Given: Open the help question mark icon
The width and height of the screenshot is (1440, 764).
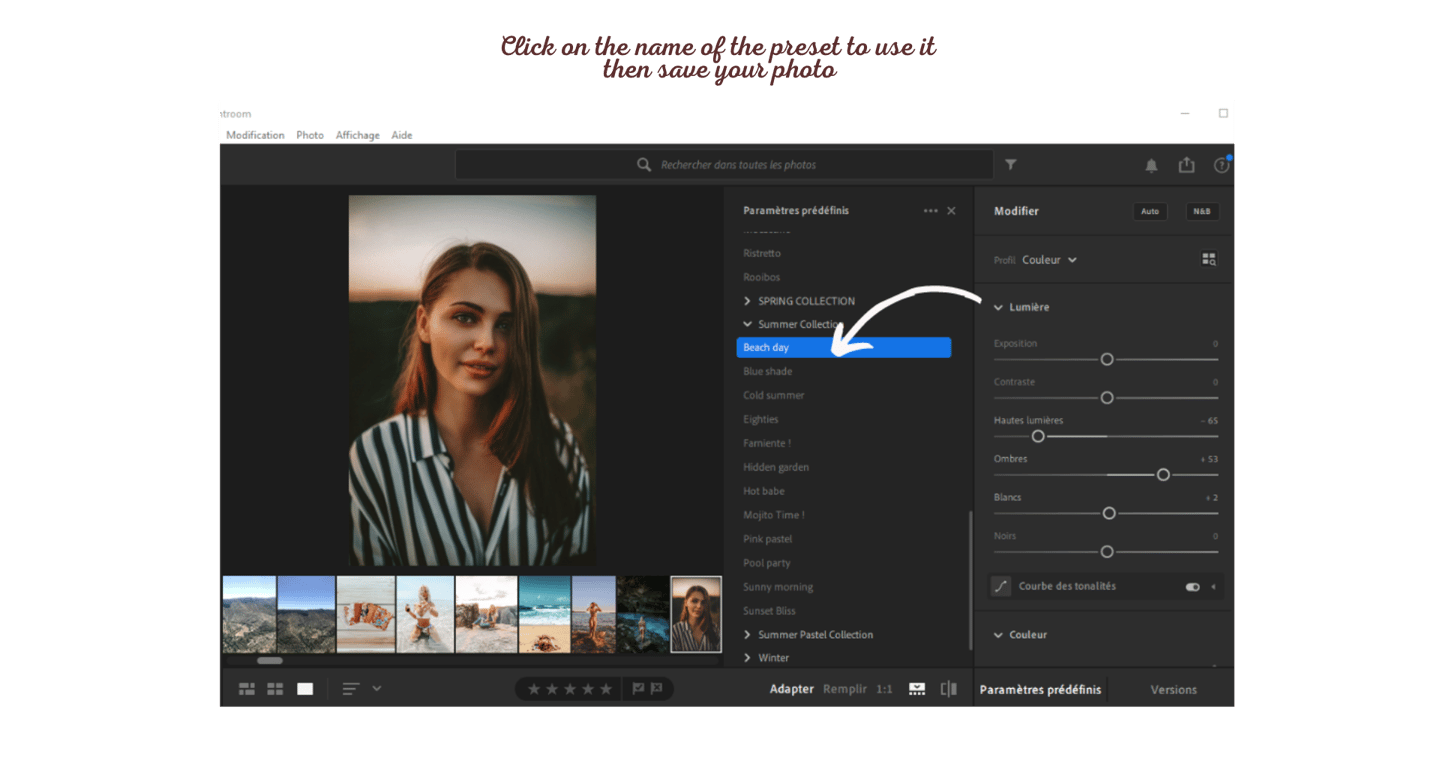Looking at the screenshot, I should coord(1221,165).
